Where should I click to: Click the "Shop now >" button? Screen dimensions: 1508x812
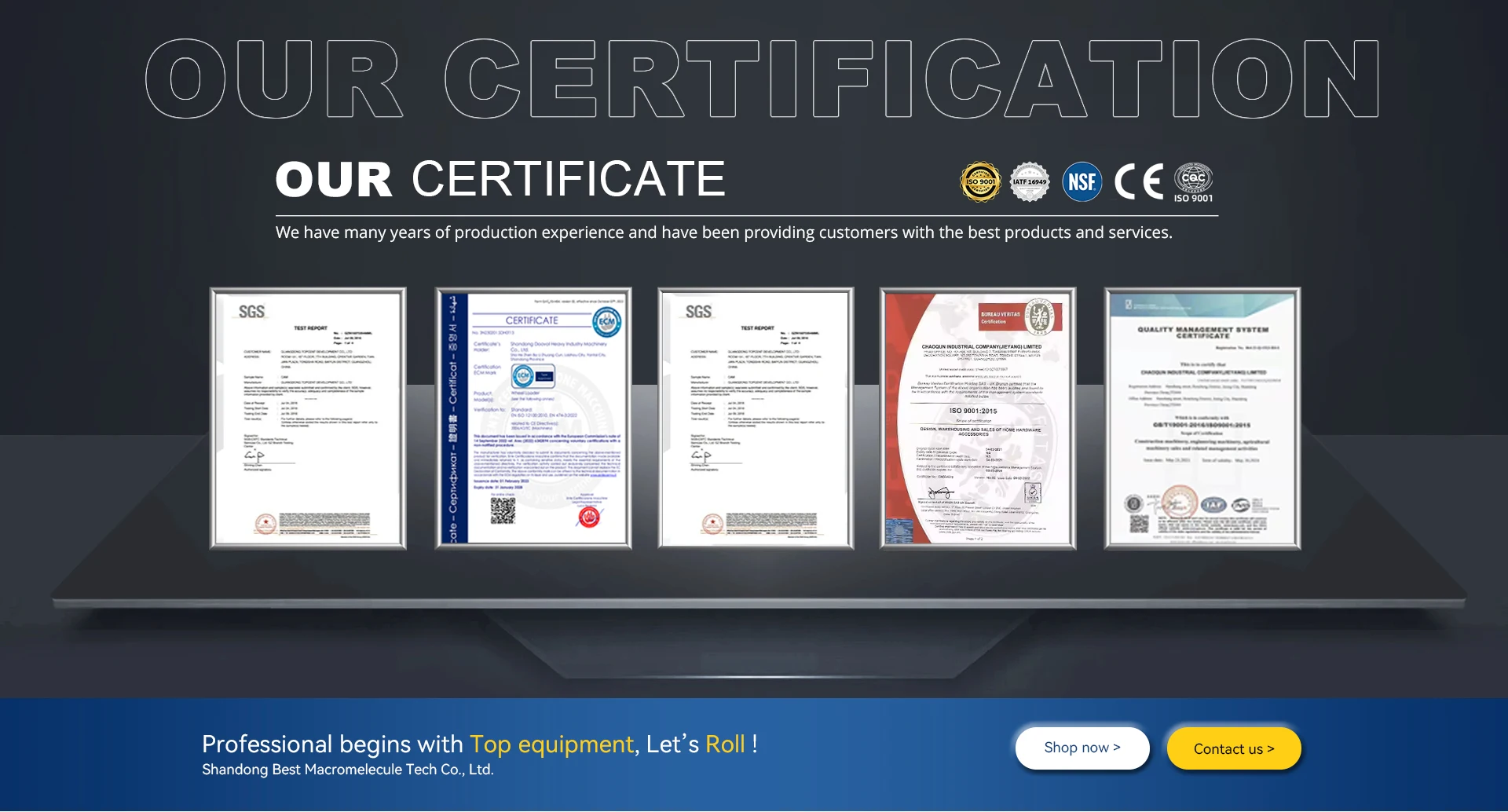click(x=1082, y=748)
